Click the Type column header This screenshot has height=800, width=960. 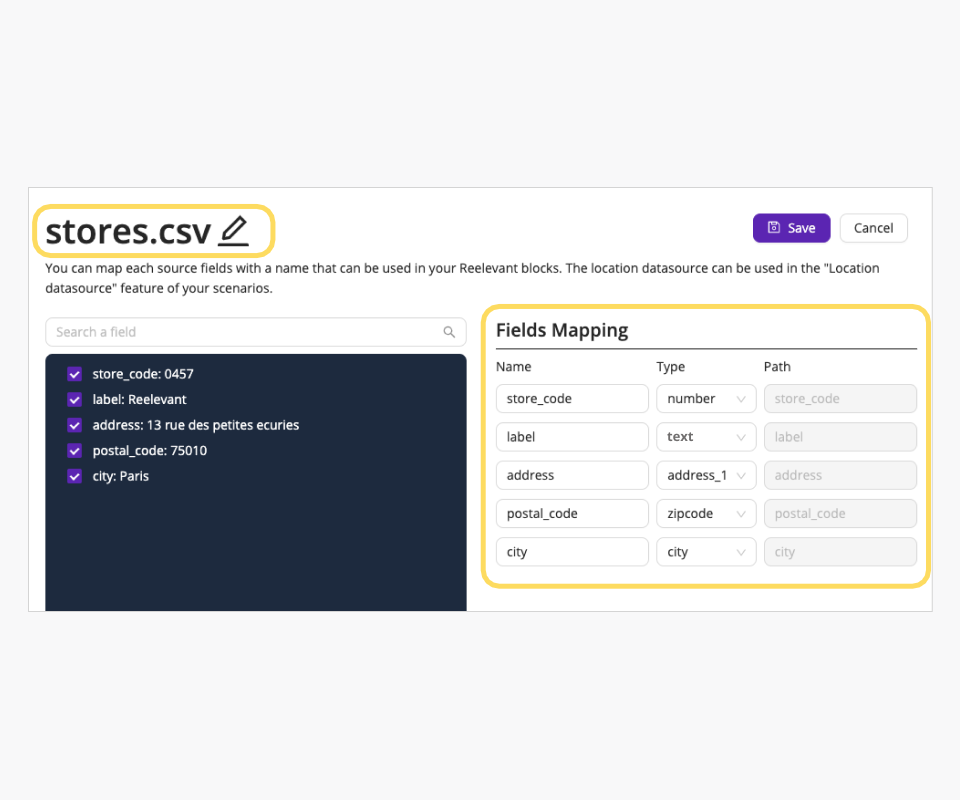click(670, 367)
